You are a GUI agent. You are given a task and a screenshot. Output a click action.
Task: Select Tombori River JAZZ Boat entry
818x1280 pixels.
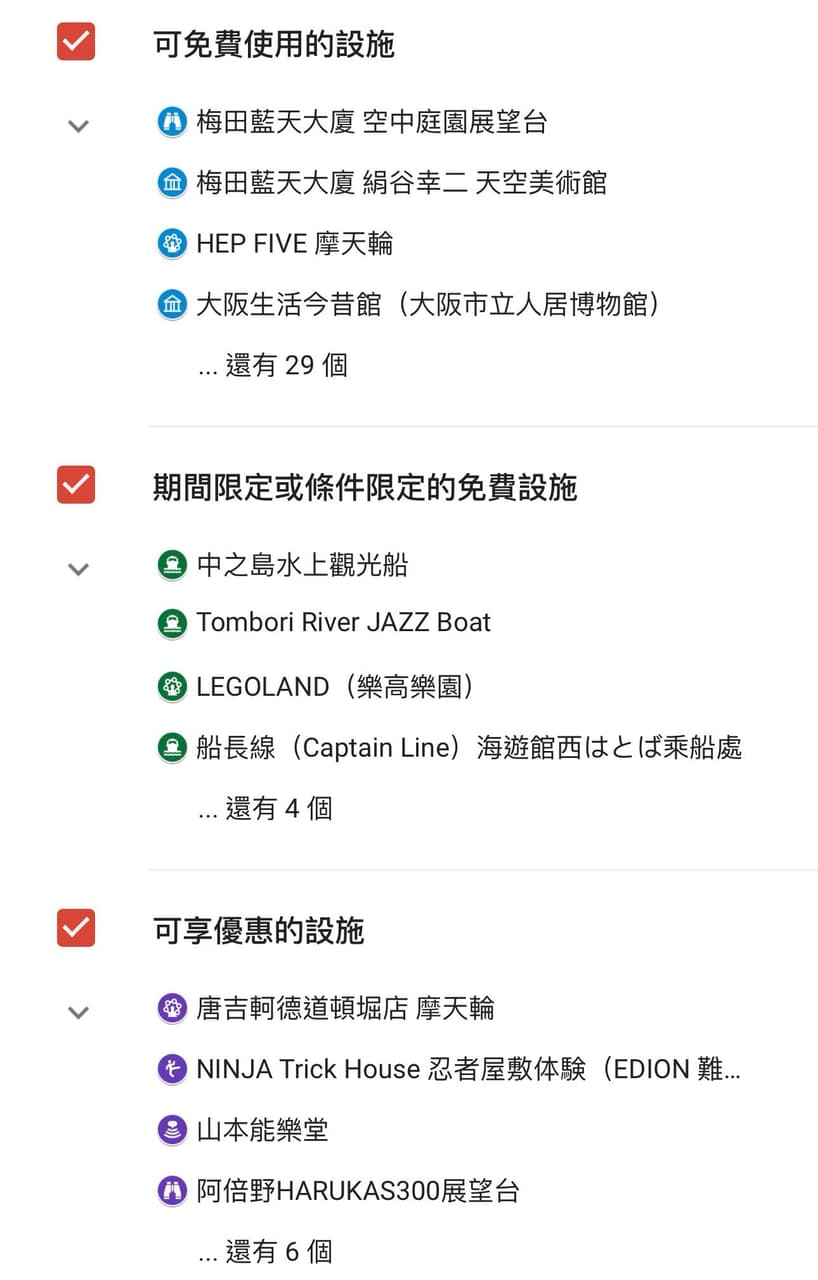[x=344, y=623]
